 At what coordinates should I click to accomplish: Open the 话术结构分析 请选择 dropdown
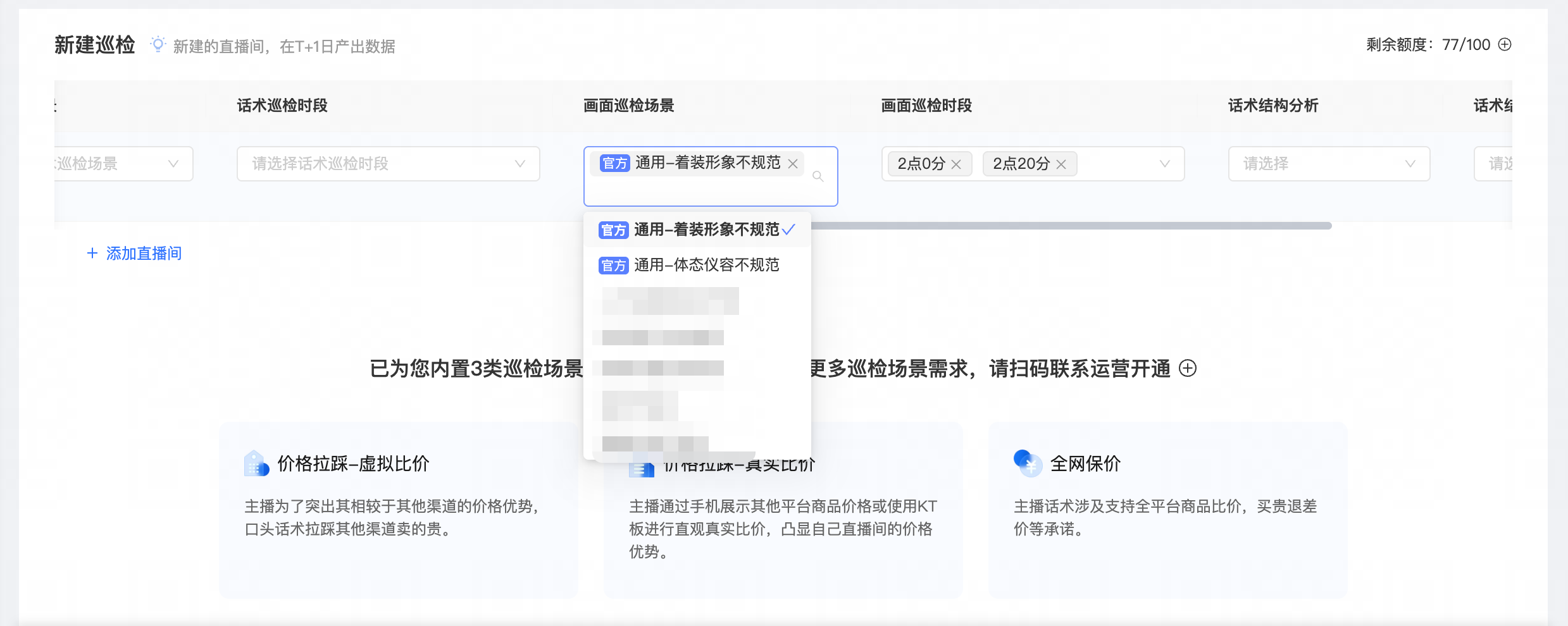[1329, 164]
